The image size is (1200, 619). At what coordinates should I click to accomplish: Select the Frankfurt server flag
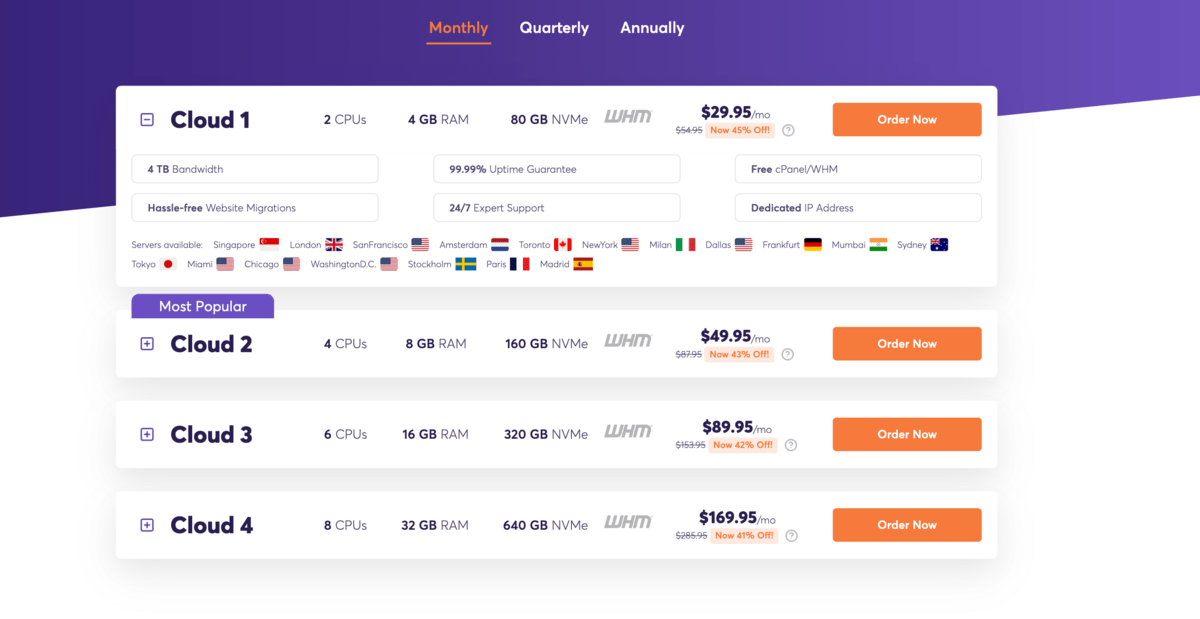pyautogui.click(x=811, y=243)
